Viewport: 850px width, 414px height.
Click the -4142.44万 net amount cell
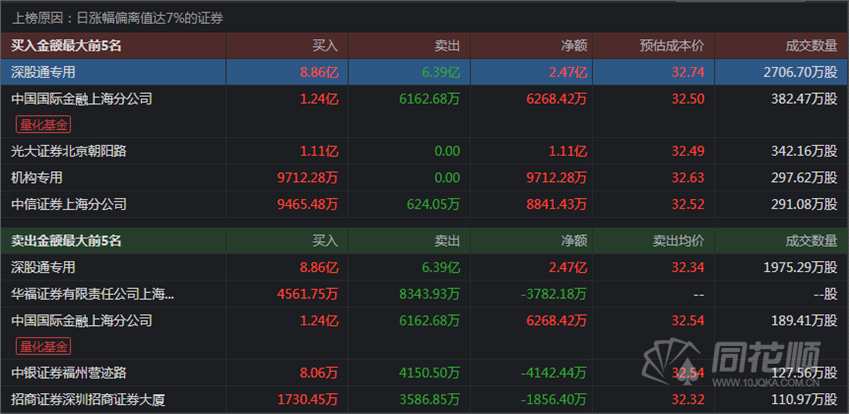(x=553, y=373)
